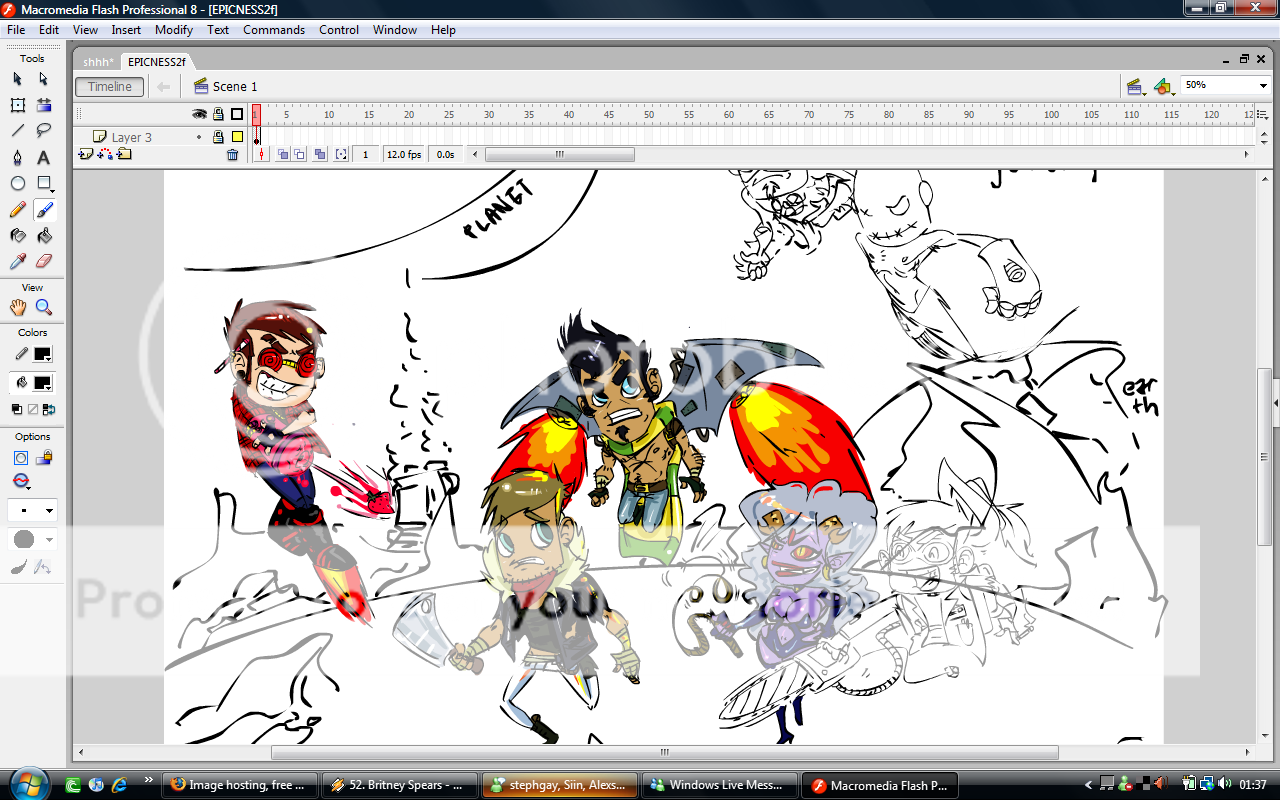Choose the Lasso tool
Viewport: 1280px width, 800px height.
[x=43, y=130]
